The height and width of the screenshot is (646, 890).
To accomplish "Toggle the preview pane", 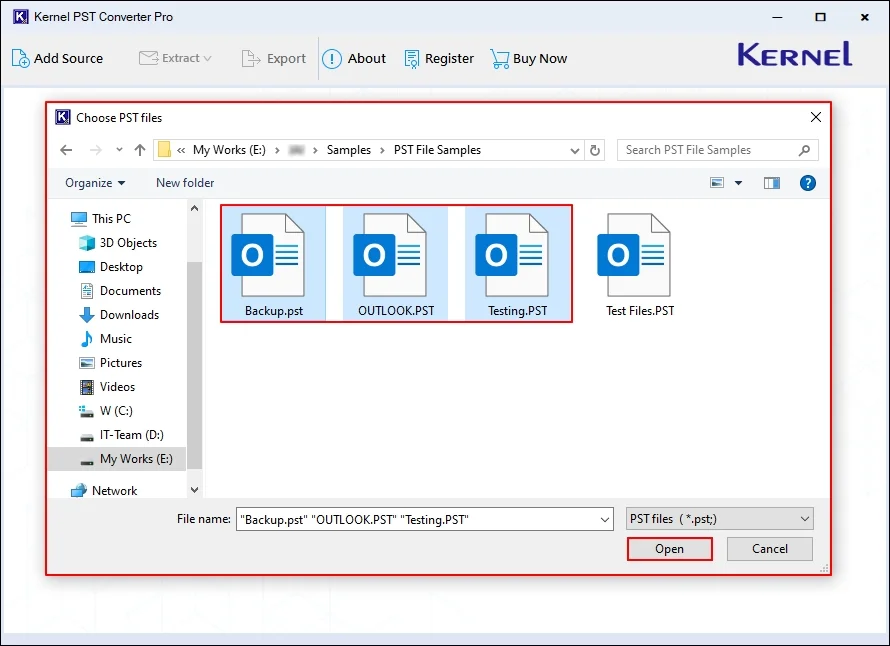I will (771, 183).
